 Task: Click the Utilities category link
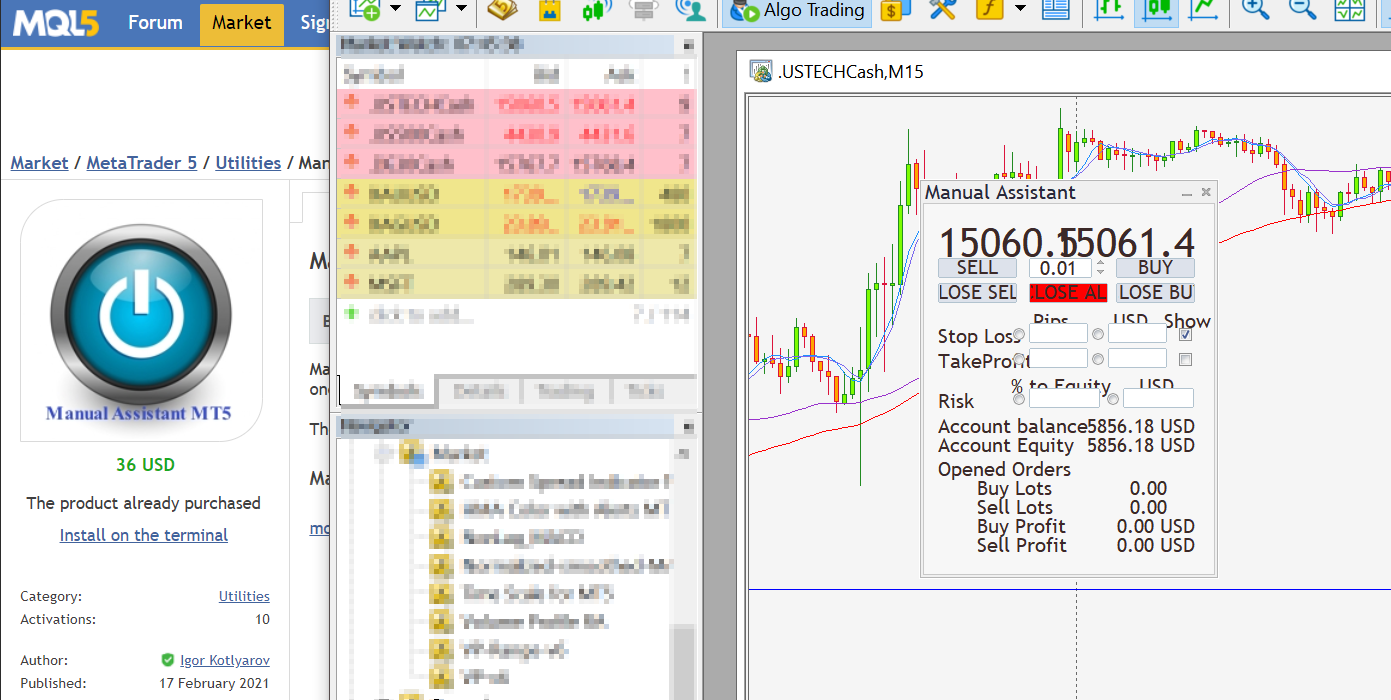pos(244,596)
